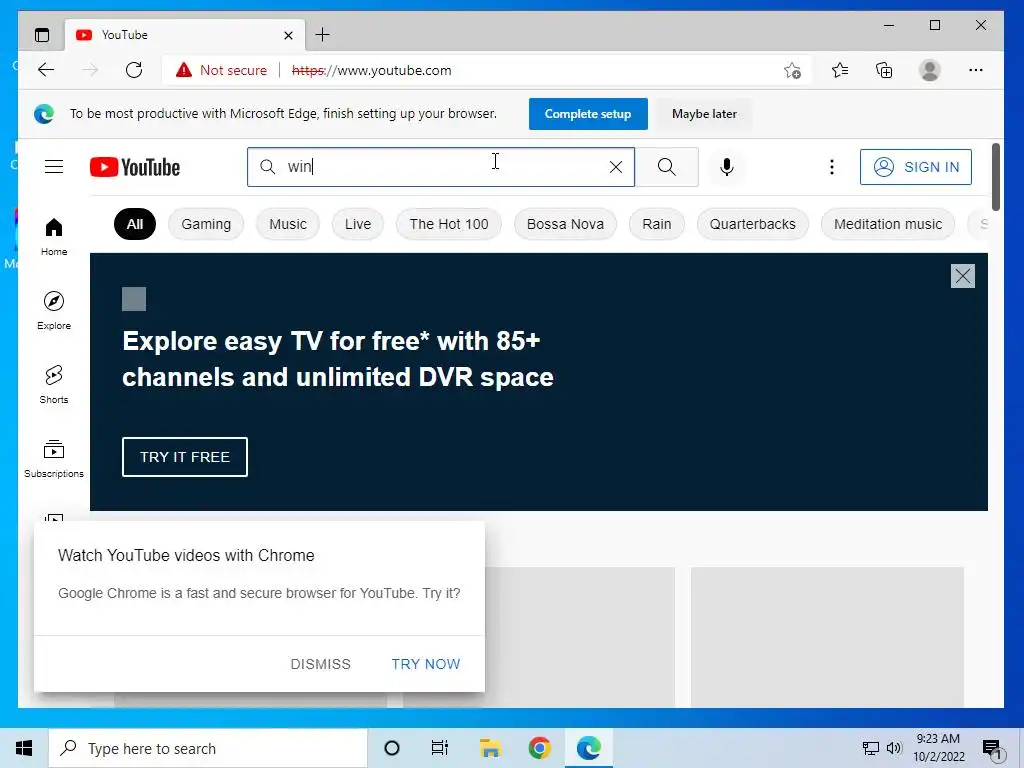
Task: Open Shorts in YouTube sidebar
Action: [x=54, y=384]
